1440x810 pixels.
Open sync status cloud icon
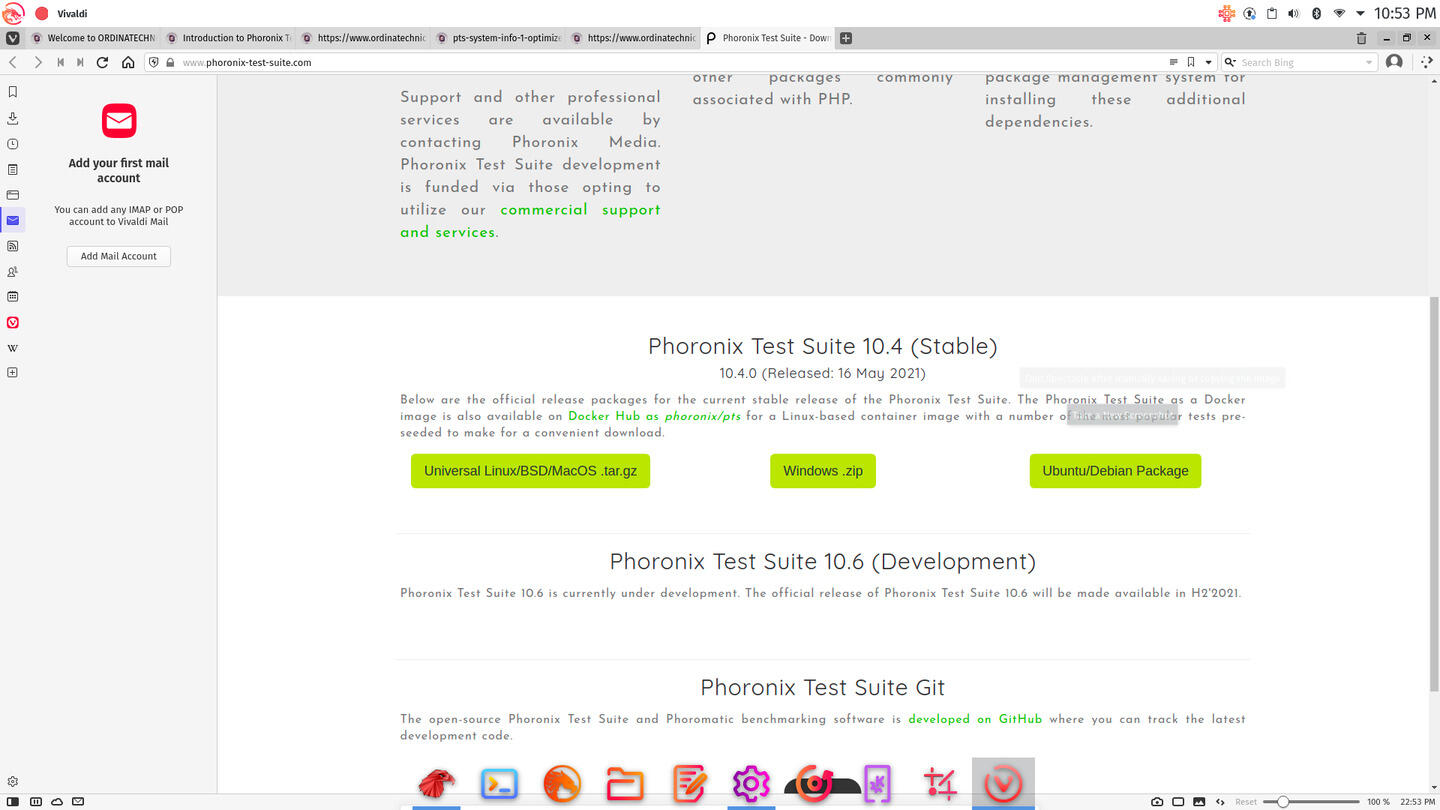click(57, 802)
